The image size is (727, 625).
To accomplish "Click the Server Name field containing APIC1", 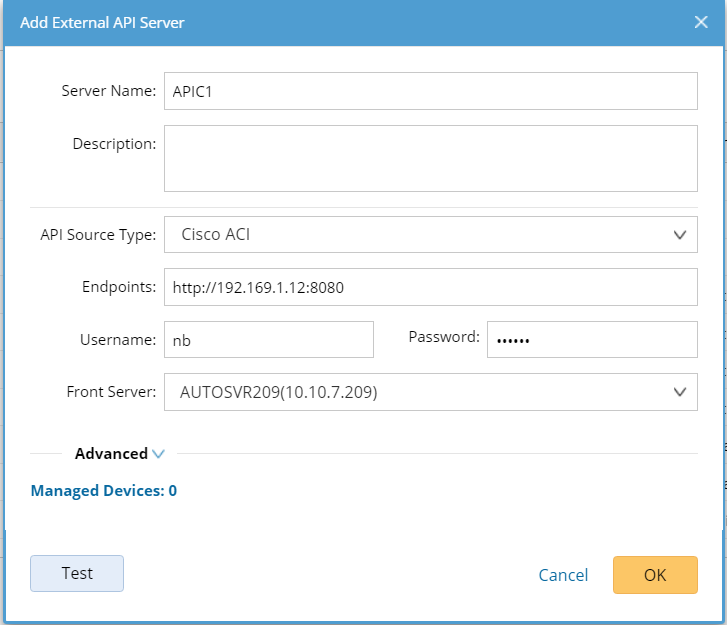I will (430, 90).
